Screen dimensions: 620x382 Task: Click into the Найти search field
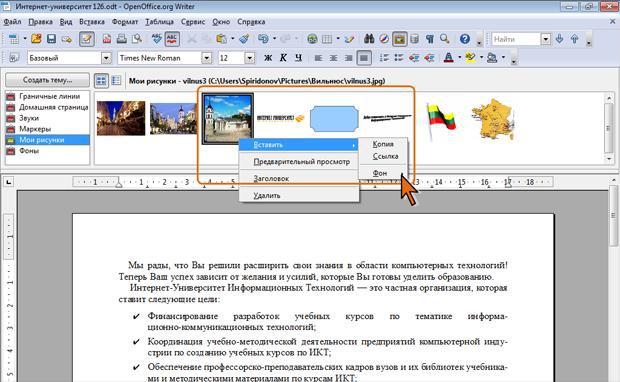point(516,39)
